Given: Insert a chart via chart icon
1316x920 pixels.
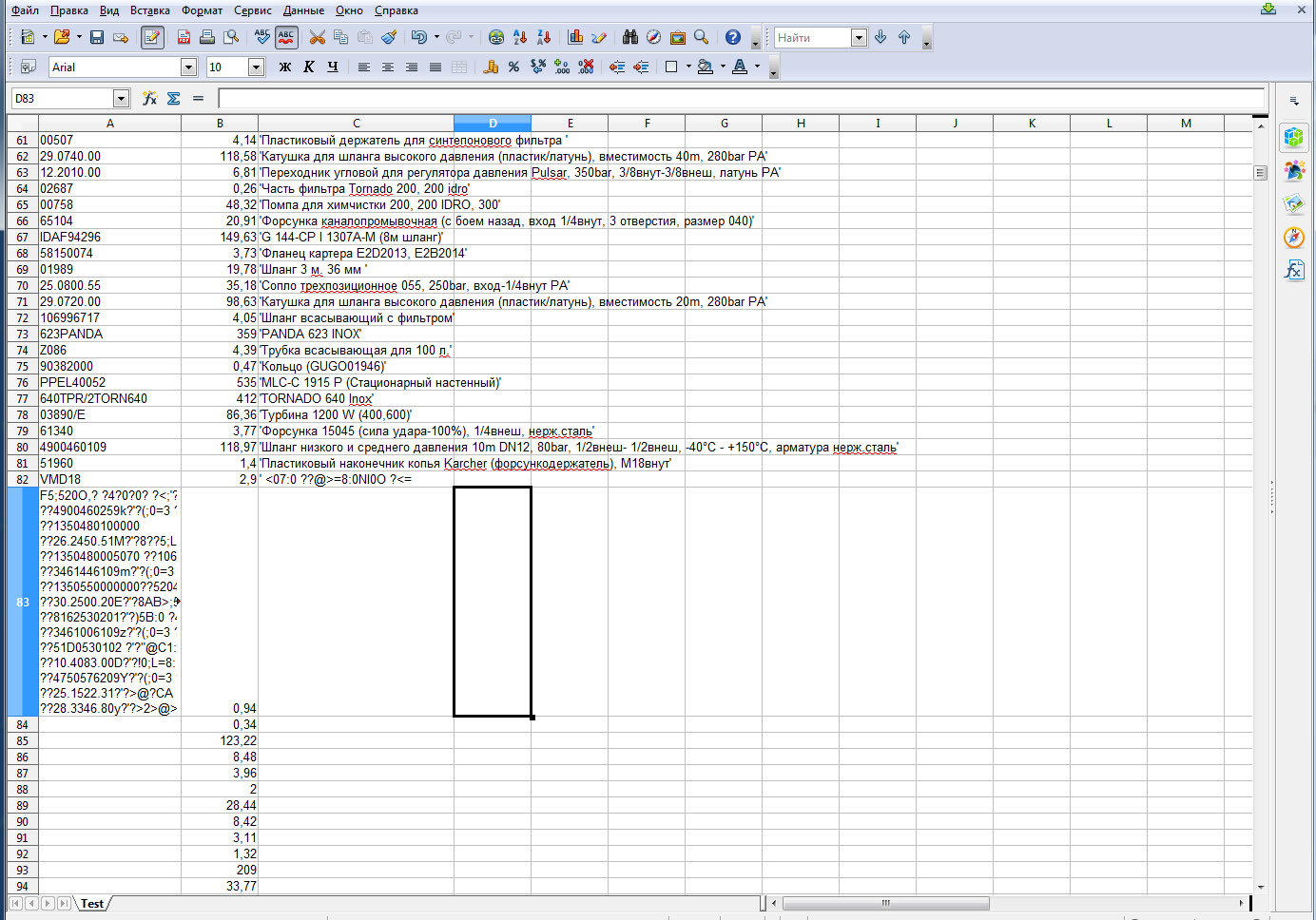Looking at the screenshot, I should [x=575, y=37].
